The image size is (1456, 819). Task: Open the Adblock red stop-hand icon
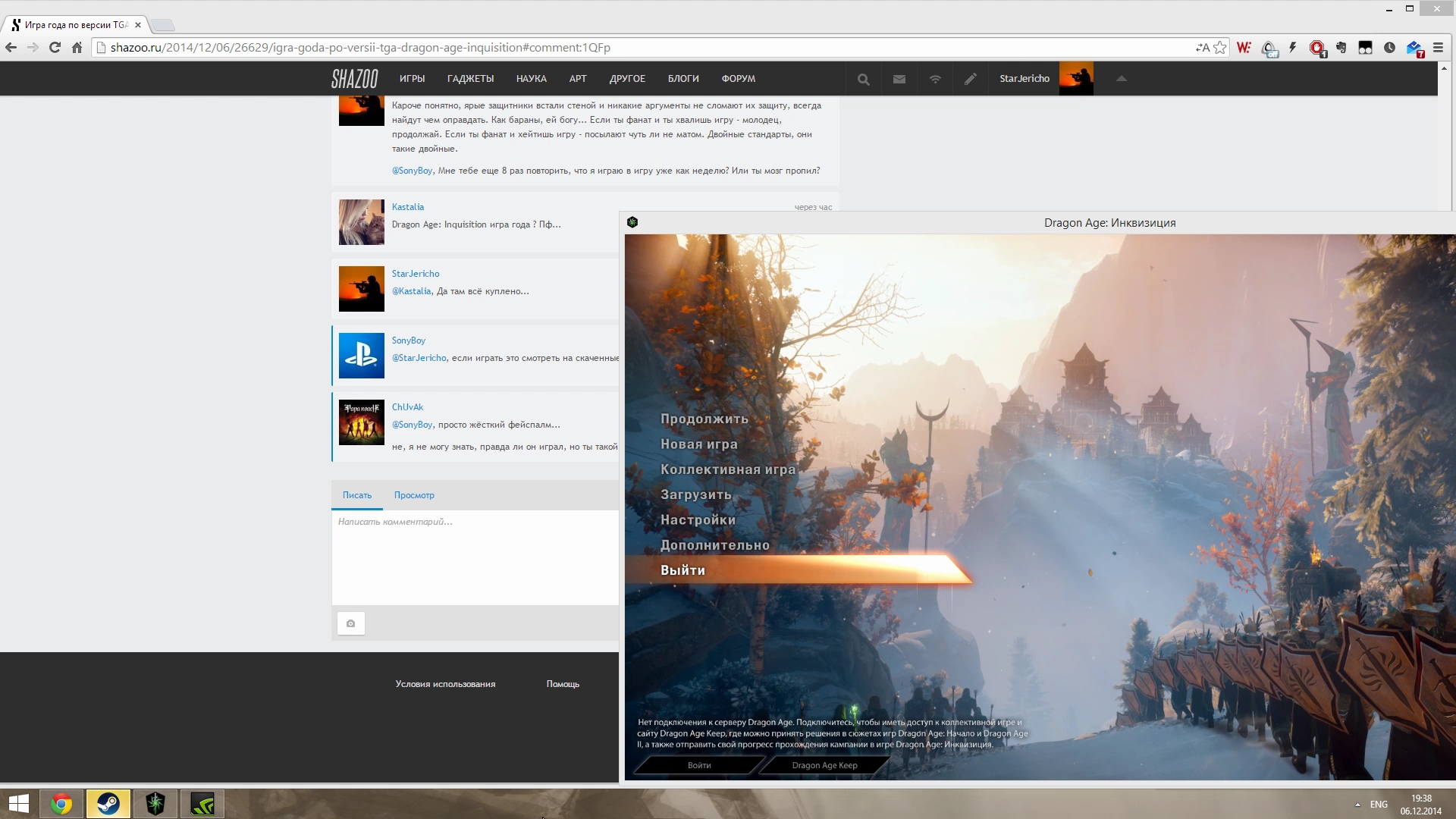tap(1317, 48)
